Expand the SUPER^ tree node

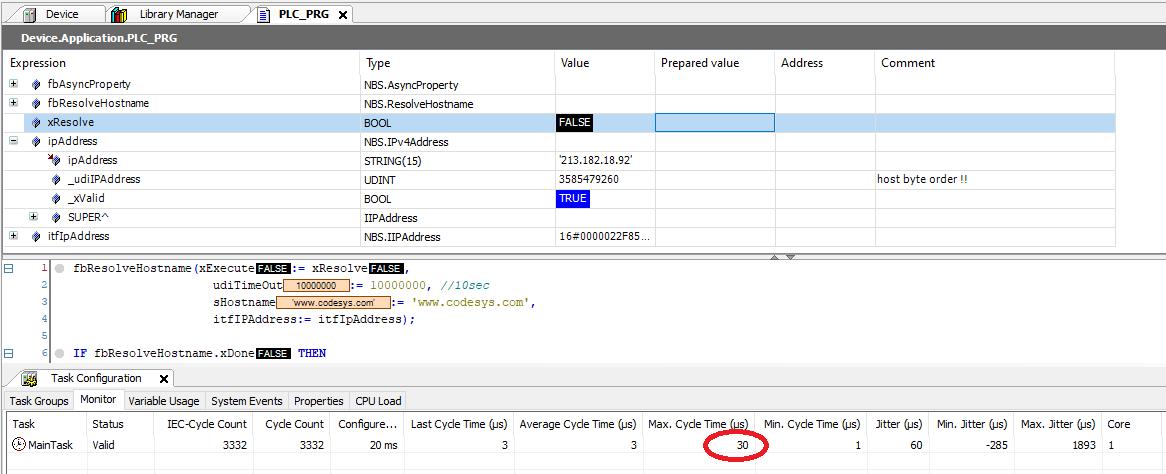33,217
